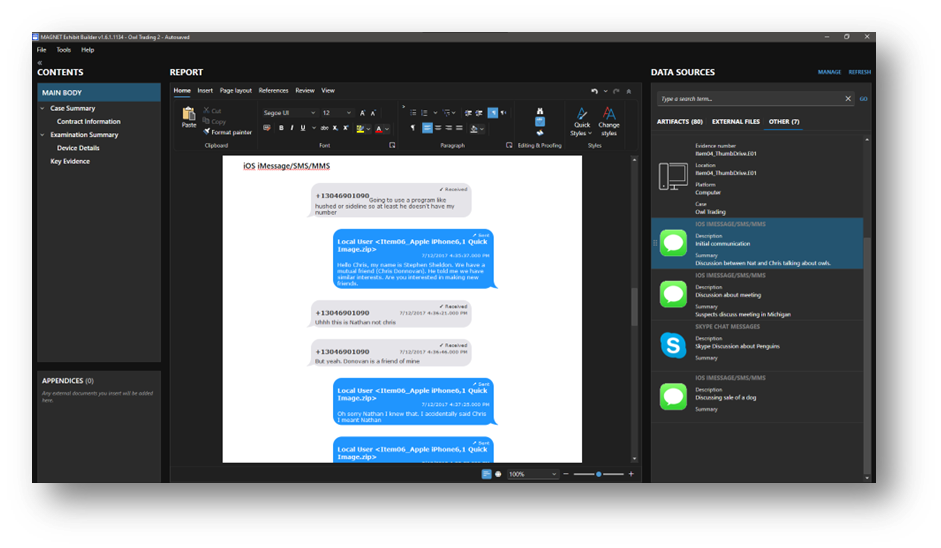Toggle bold formatting

pos(281,128)
